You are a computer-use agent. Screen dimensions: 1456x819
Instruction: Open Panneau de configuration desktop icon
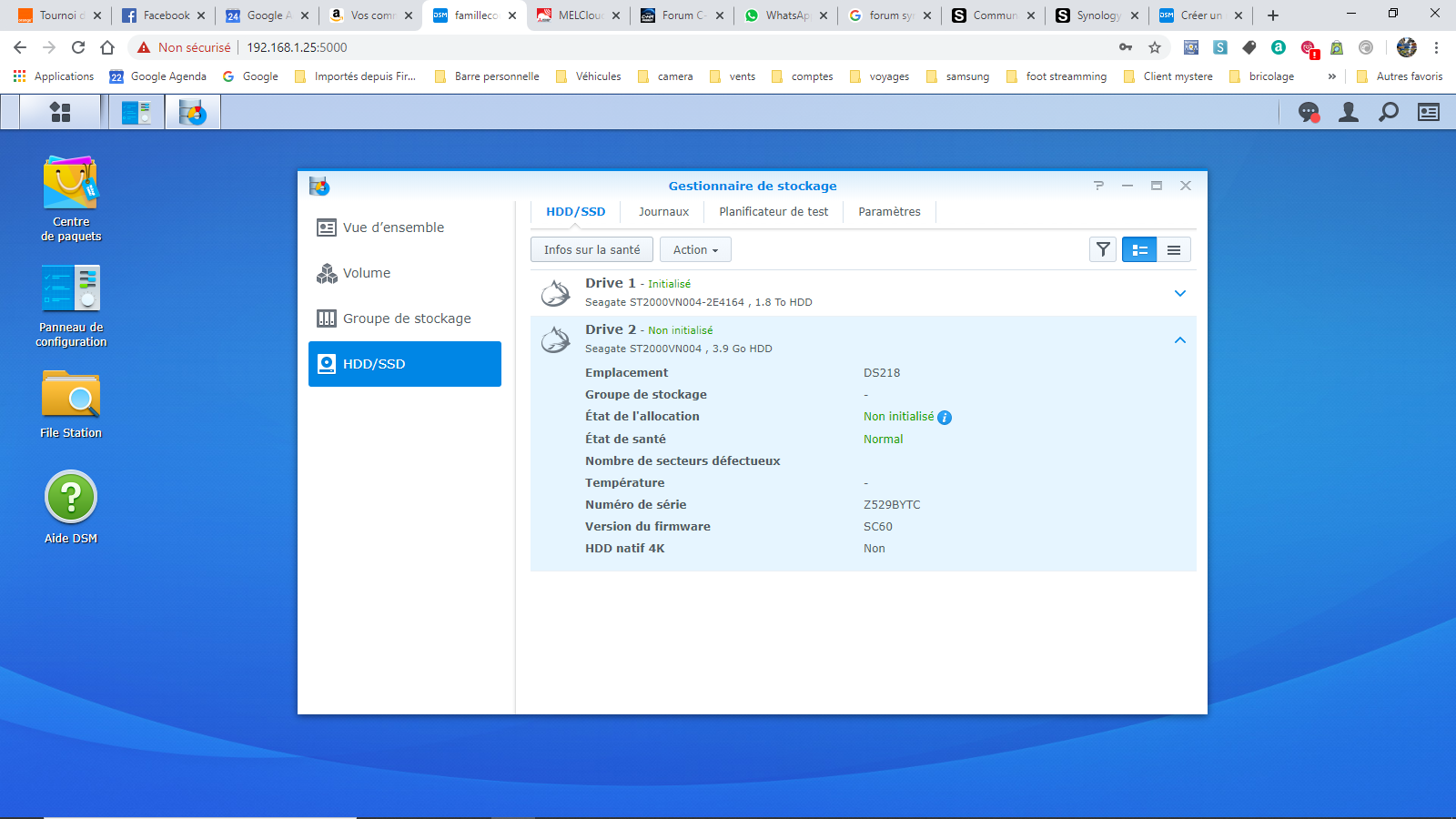71,306
